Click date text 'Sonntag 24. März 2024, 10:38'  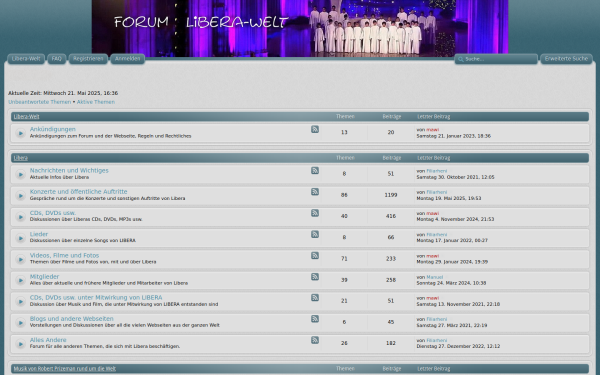click(451, 283)
